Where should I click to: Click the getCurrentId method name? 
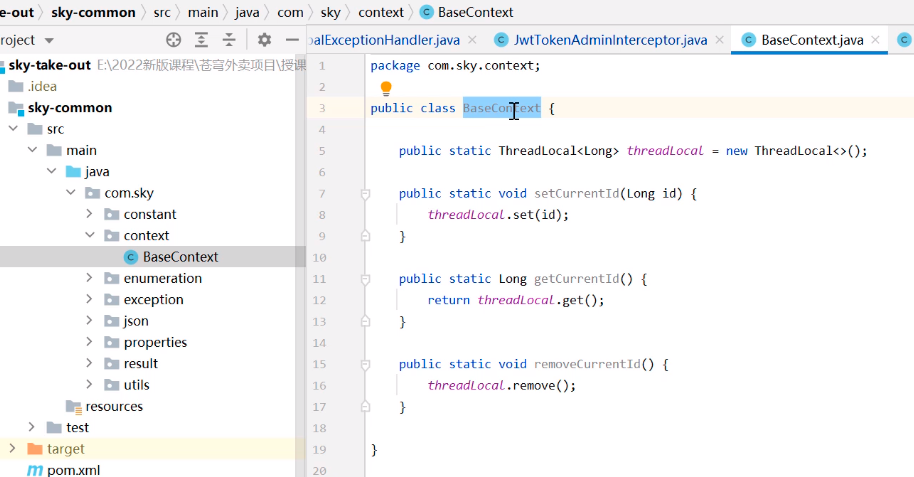point(576,279)
